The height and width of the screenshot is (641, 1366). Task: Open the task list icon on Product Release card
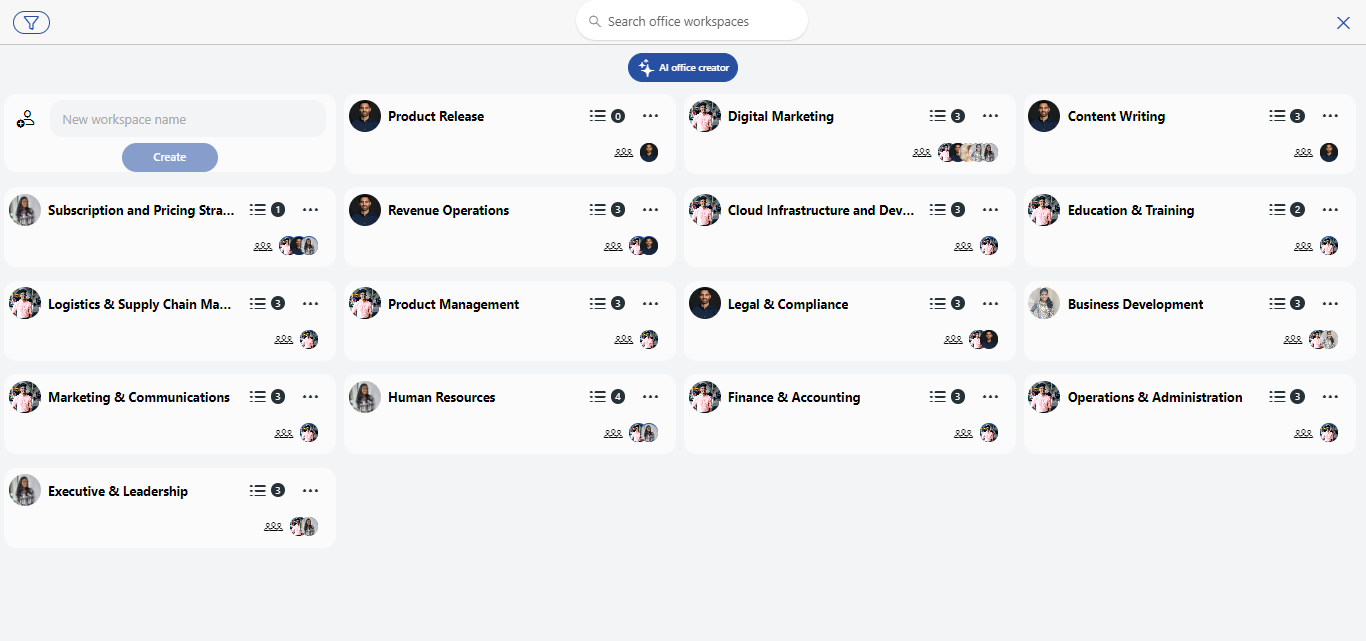[x=597, y=115]
